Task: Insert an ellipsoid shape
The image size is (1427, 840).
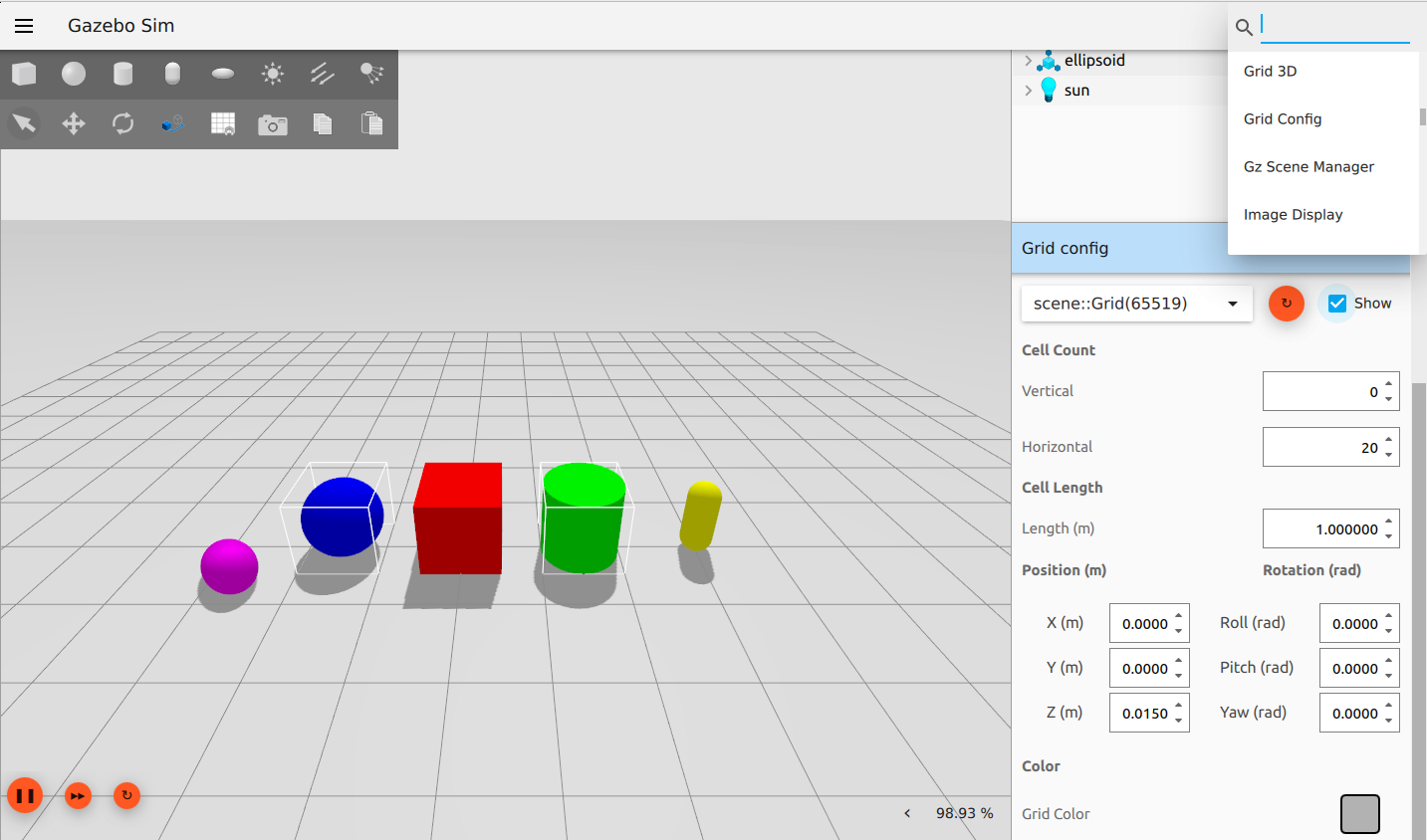Action: (223, 74)
